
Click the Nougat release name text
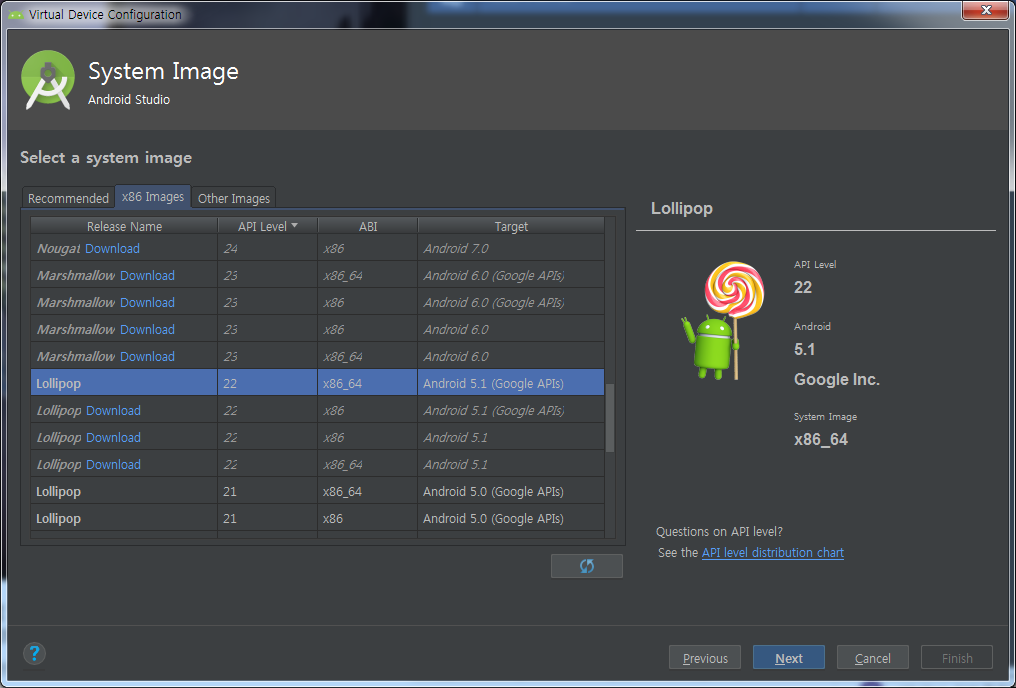(x=58, y=249)
